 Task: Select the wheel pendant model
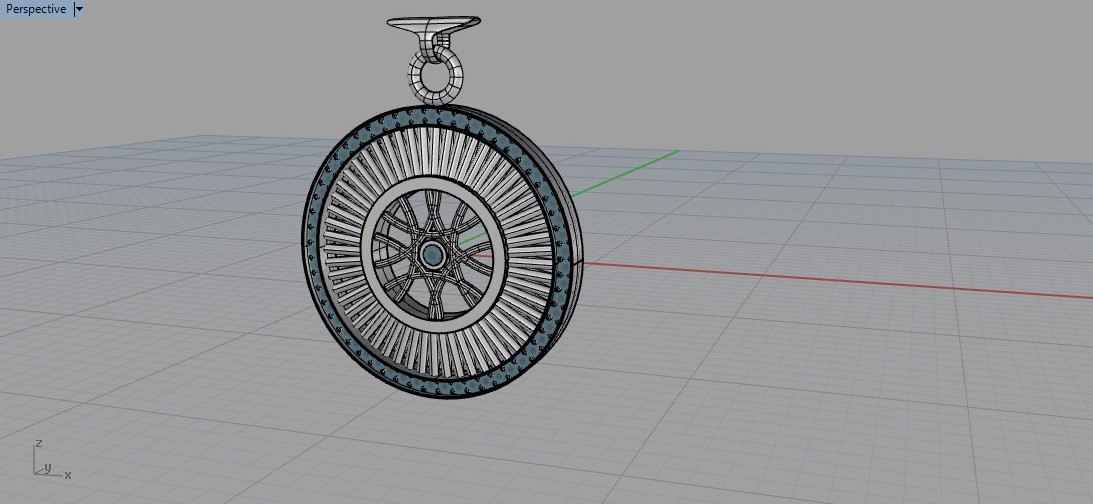[x=443, y=252]
